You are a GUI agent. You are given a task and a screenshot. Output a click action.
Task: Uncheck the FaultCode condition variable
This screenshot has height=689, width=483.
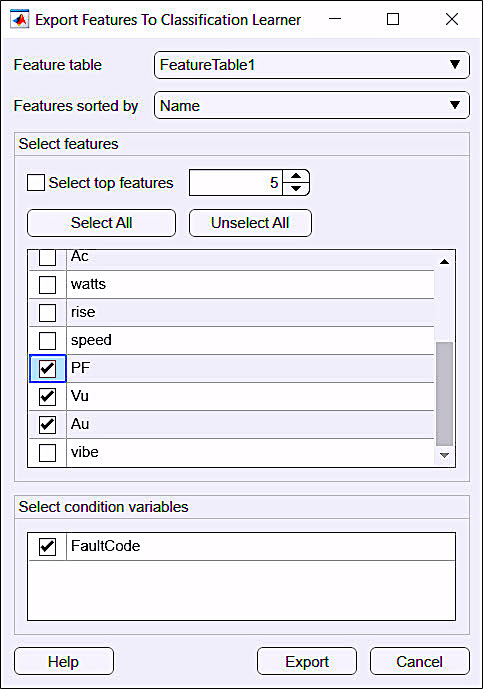[x=47, y=546]
